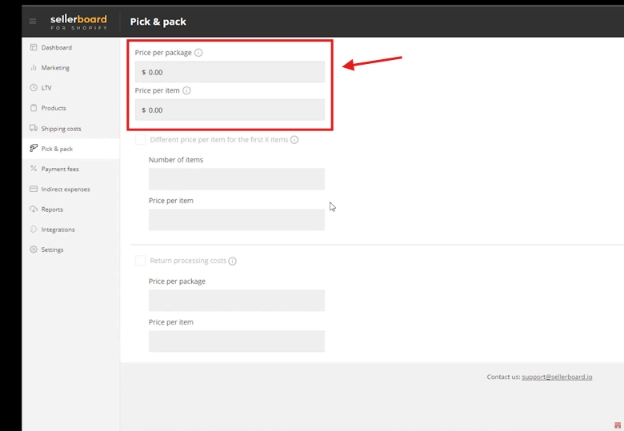The height and width of the screenshot is (431, 624).
Task: Click the hamburger menu icon
Action: (33, 21)
